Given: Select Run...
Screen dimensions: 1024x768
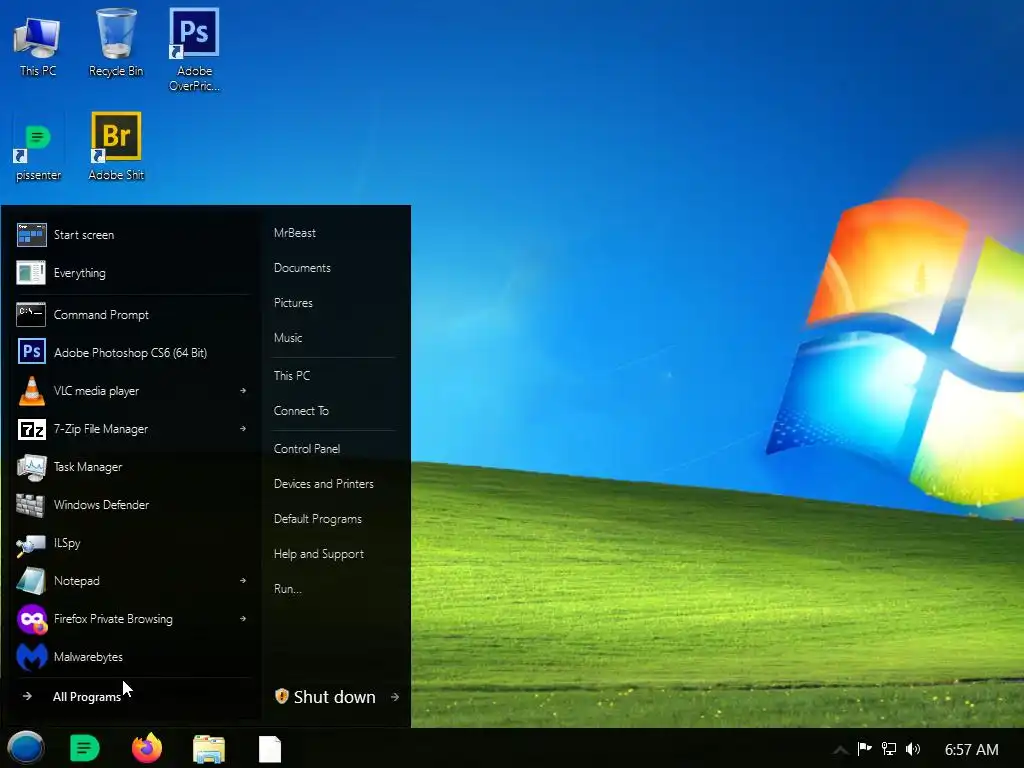Looking at the screenshot, I should pyautogui.click(x=287, y=589).
